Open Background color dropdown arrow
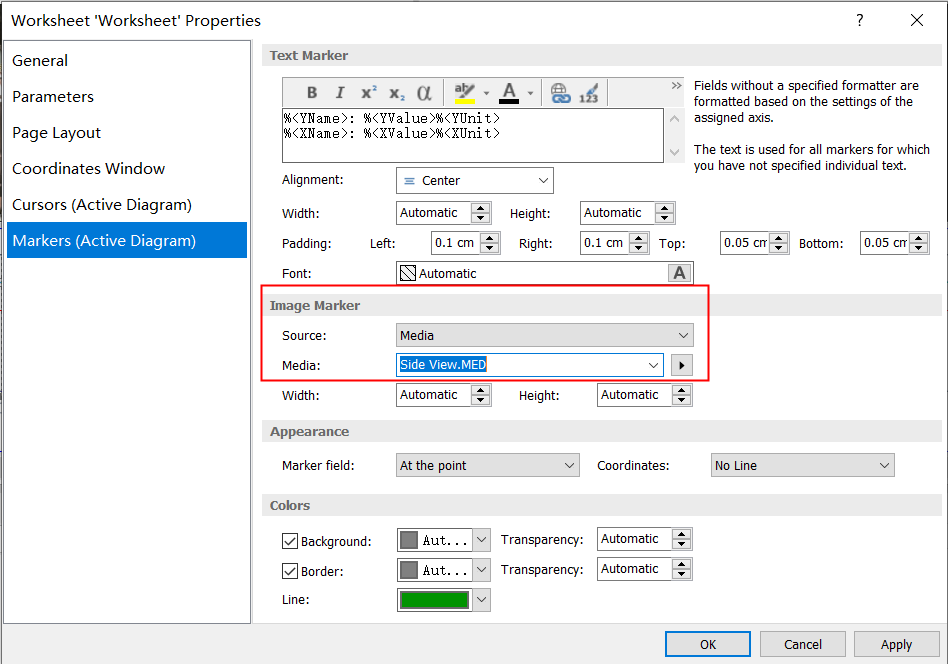 [481, 540]
